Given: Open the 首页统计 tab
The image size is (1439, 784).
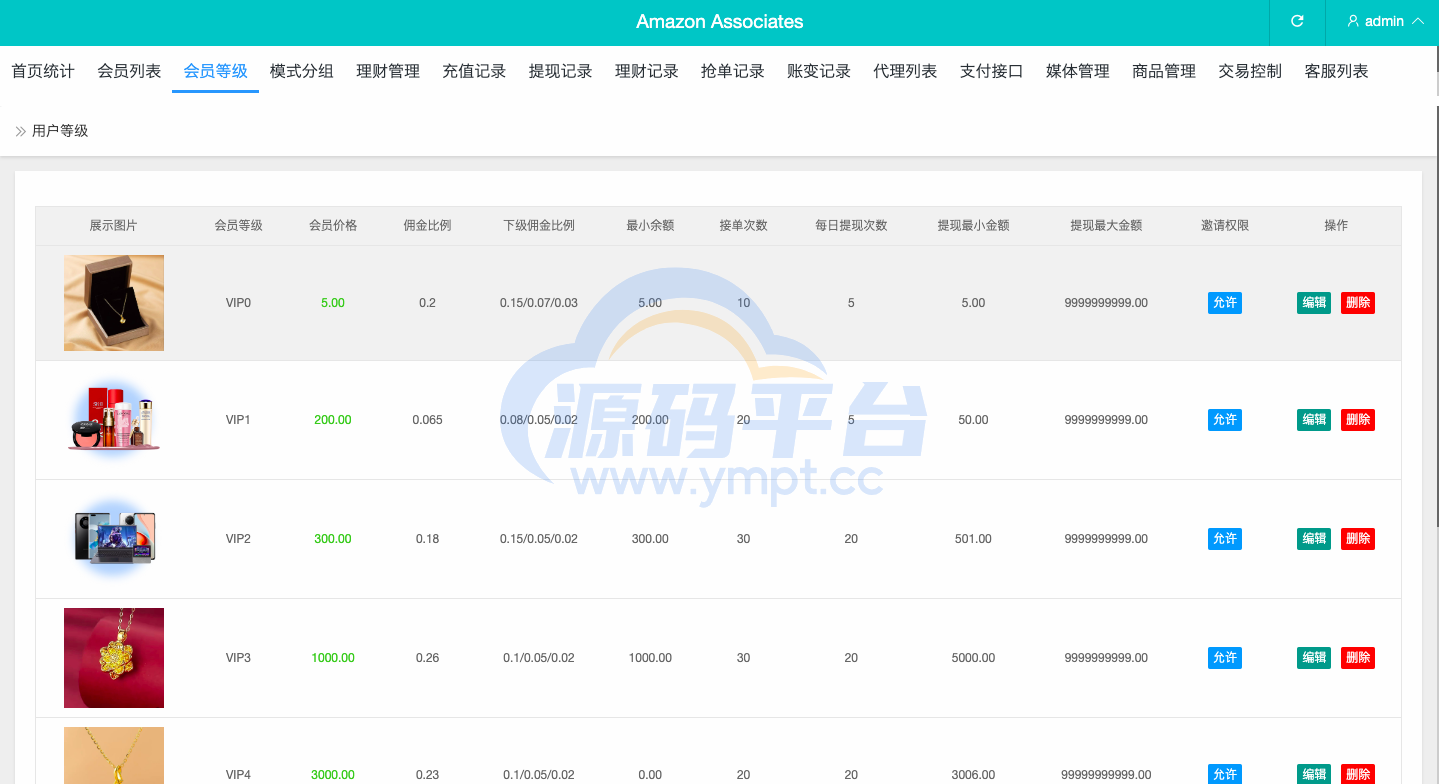Looking at the screenshot, I should click(x=43, y=71).
